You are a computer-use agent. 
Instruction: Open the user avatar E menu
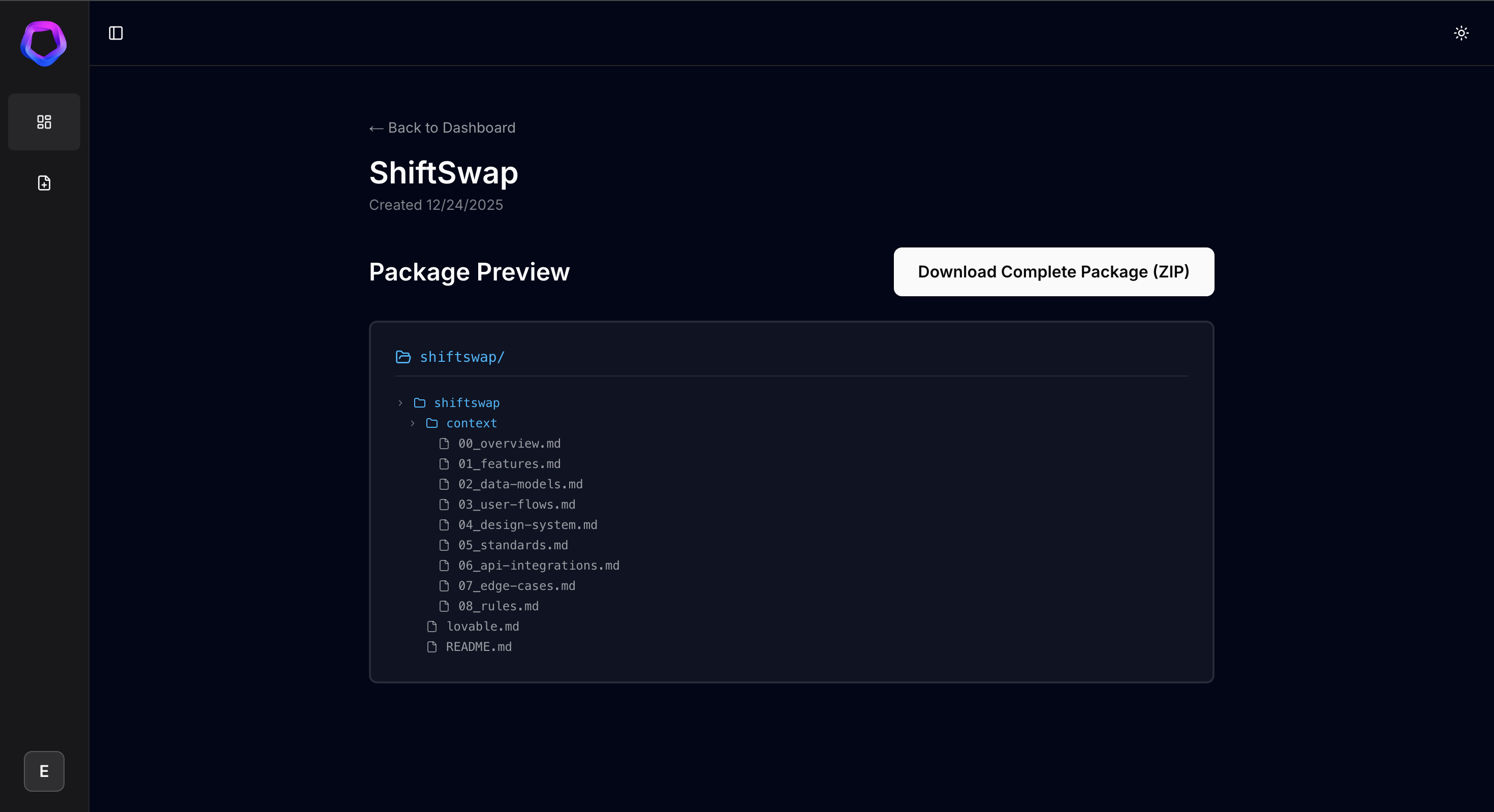click(x=44, y=771)
